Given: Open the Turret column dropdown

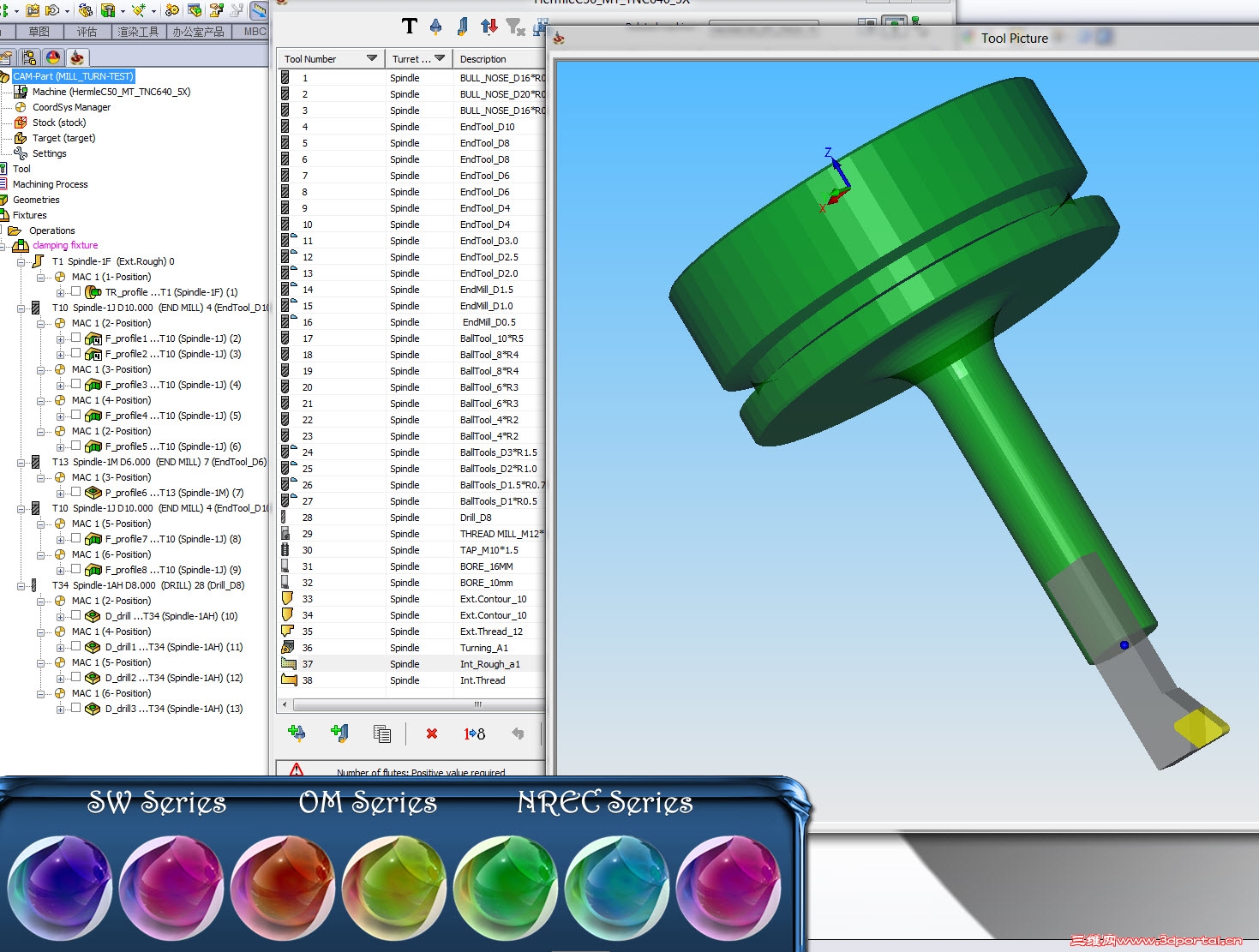Looking at the screenshot, I should coord(440,58).
